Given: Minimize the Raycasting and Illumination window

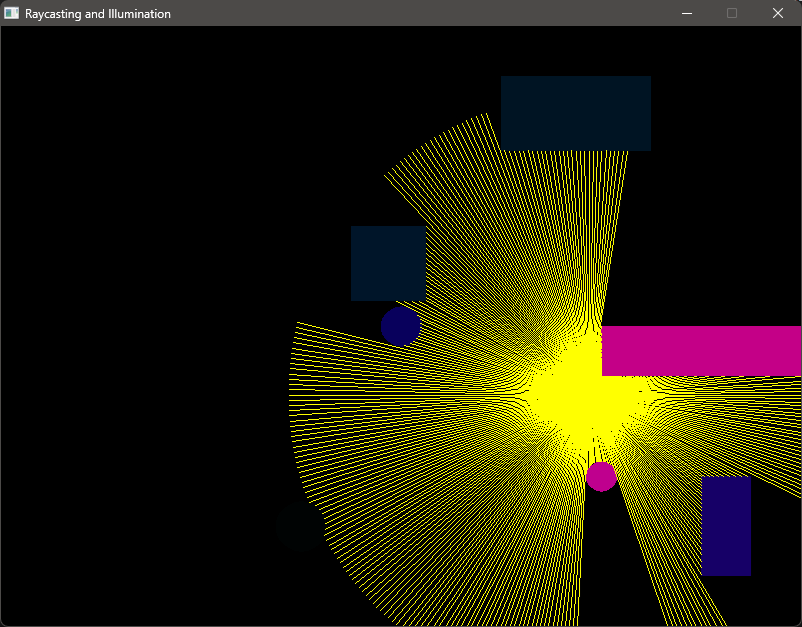Looking at the screenshot, I should pyautogui.click(x=687, y=13).
